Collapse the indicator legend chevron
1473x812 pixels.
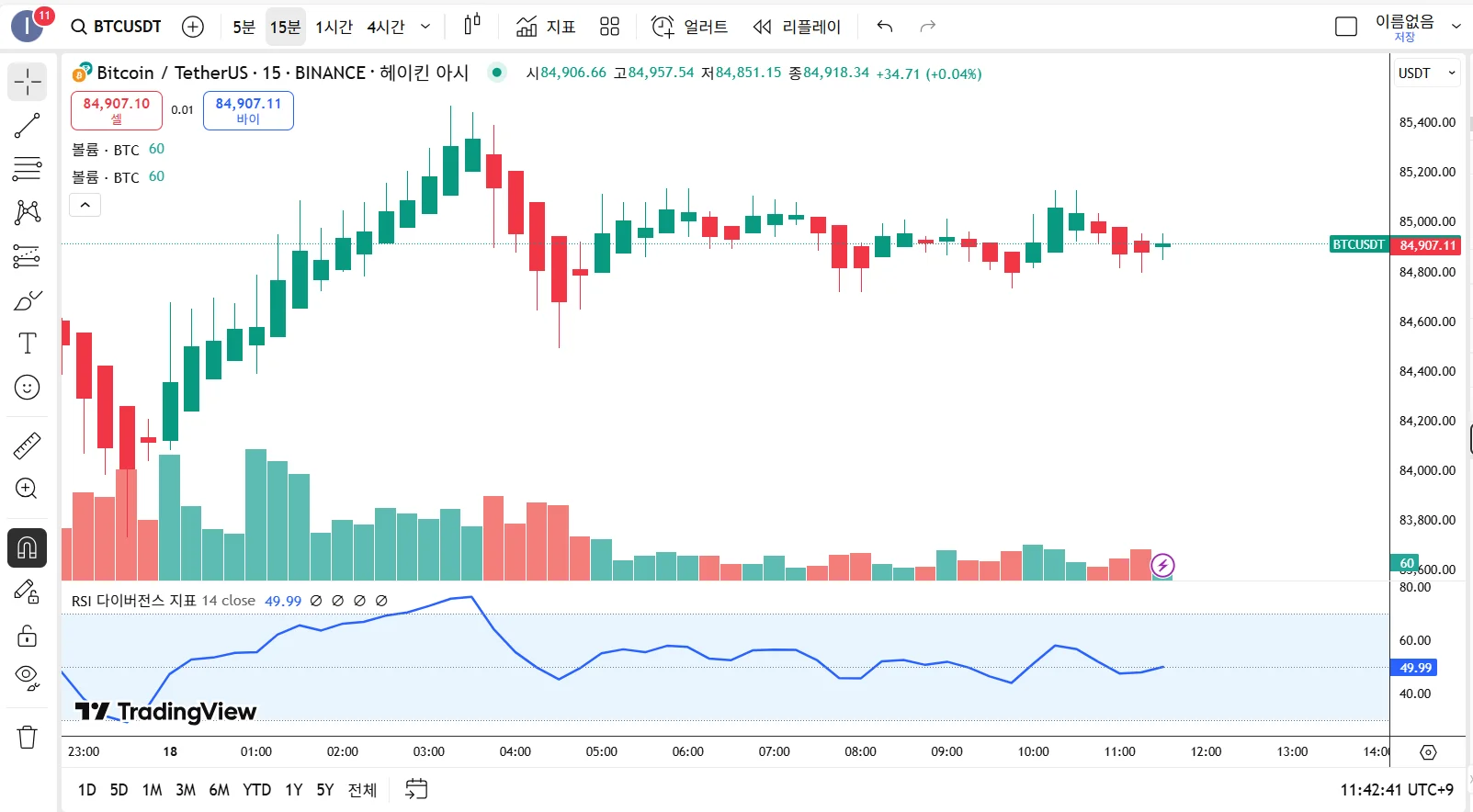(x=85, y=205)
